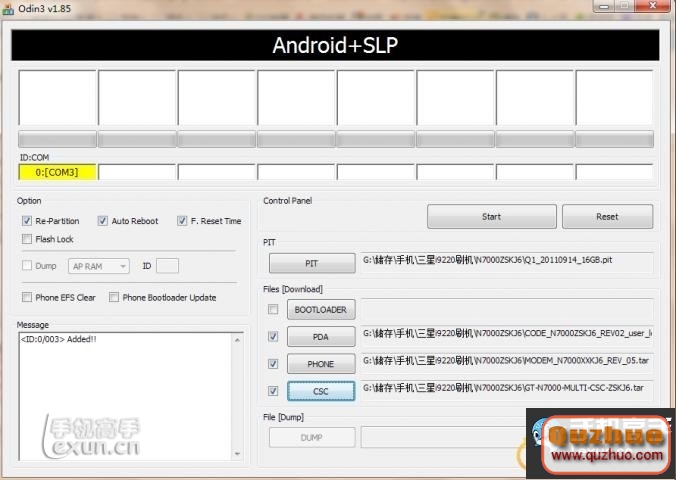Uncheck F. Reset Time option
Viewport: 676px width, 480px height.
182,221
